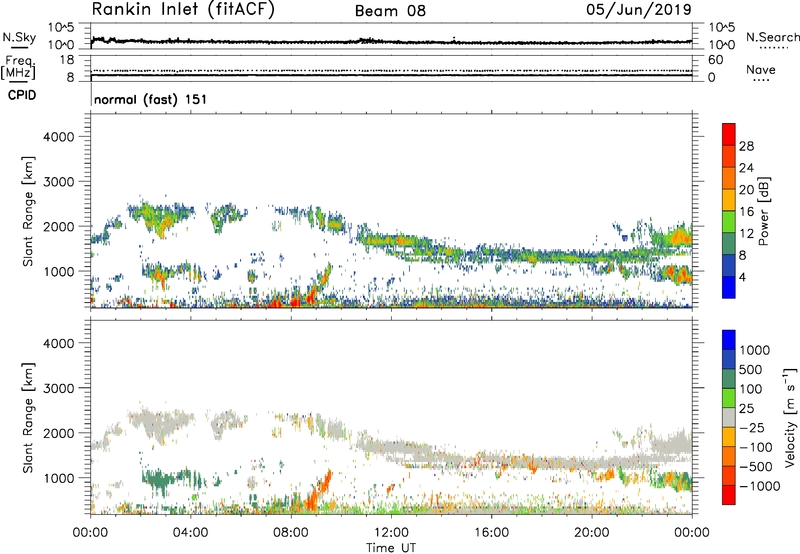The image size is (800, 554).
Task: Select the power panel 'Slant Range [km]' label
Action: tap(28, 211)
